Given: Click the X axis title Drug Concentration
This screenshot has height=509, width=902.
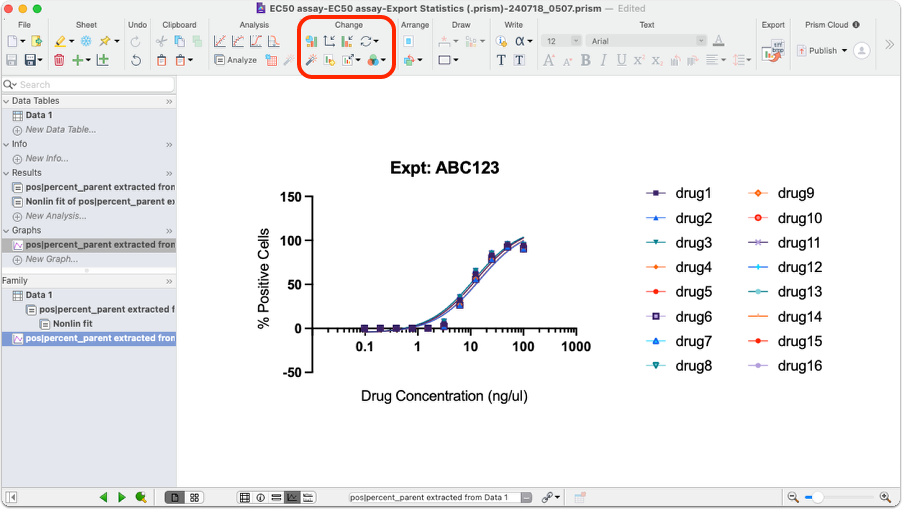Looking at the screenshot, I should [444, 396].
